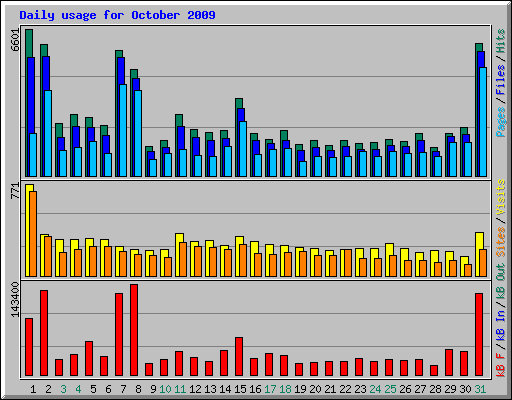Image resolution: width=512 pixels, height=400 pixels.
Task: Click day 21 on the x-axis
Action: click(x=330, y=389)
